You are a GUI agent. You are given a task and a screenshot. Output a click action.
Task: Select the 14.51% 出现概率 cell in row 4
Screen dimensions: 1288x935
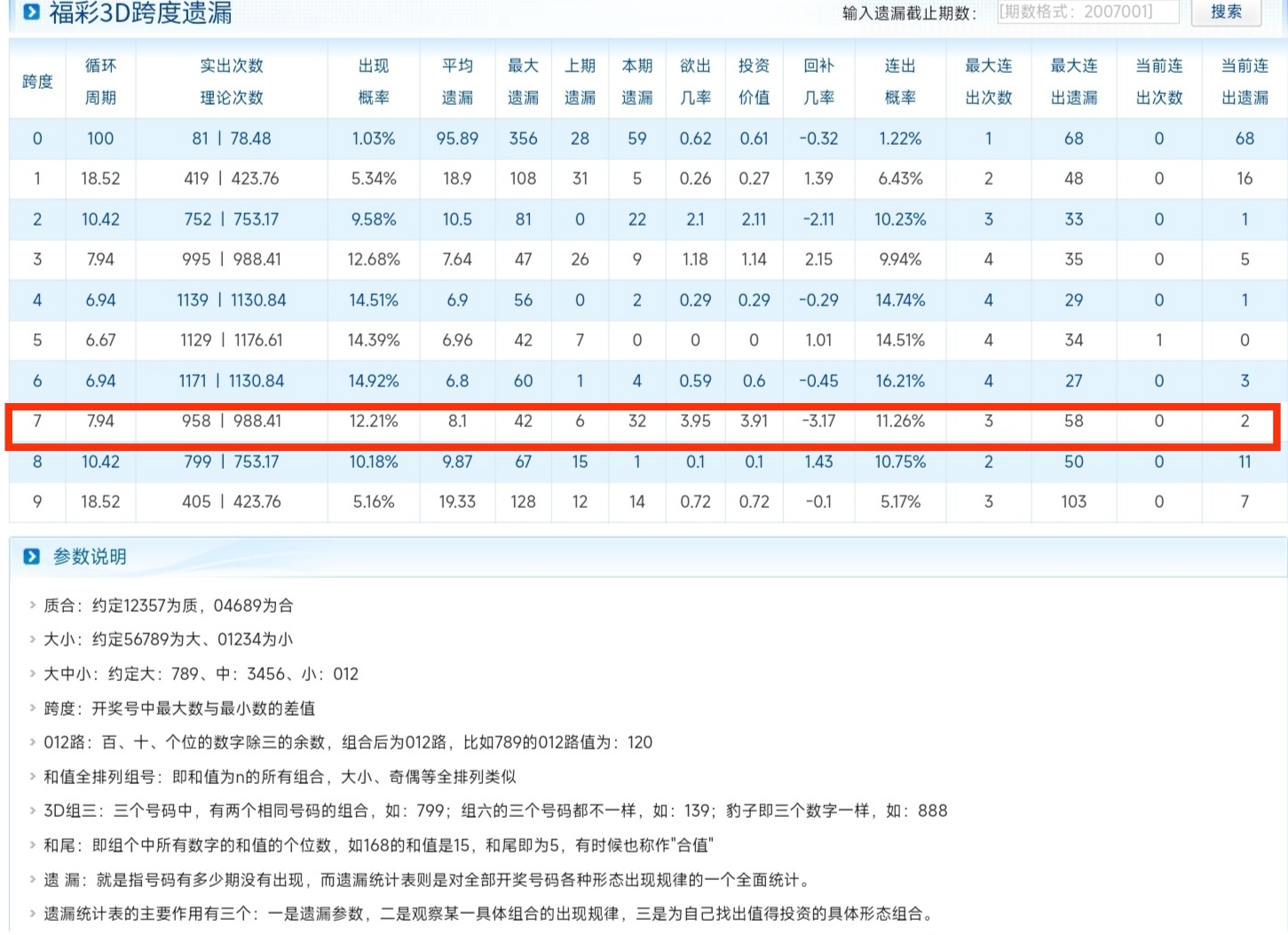pos(374,300)
